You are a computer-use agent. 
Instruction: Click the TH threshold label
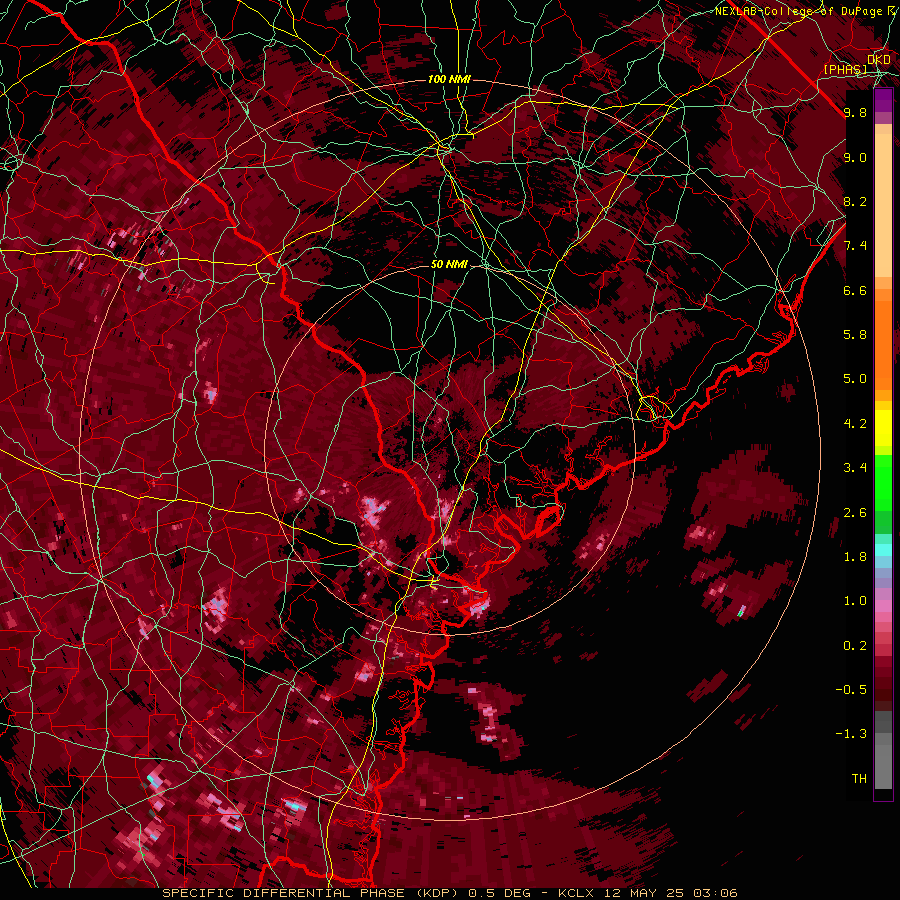(859, 779)
